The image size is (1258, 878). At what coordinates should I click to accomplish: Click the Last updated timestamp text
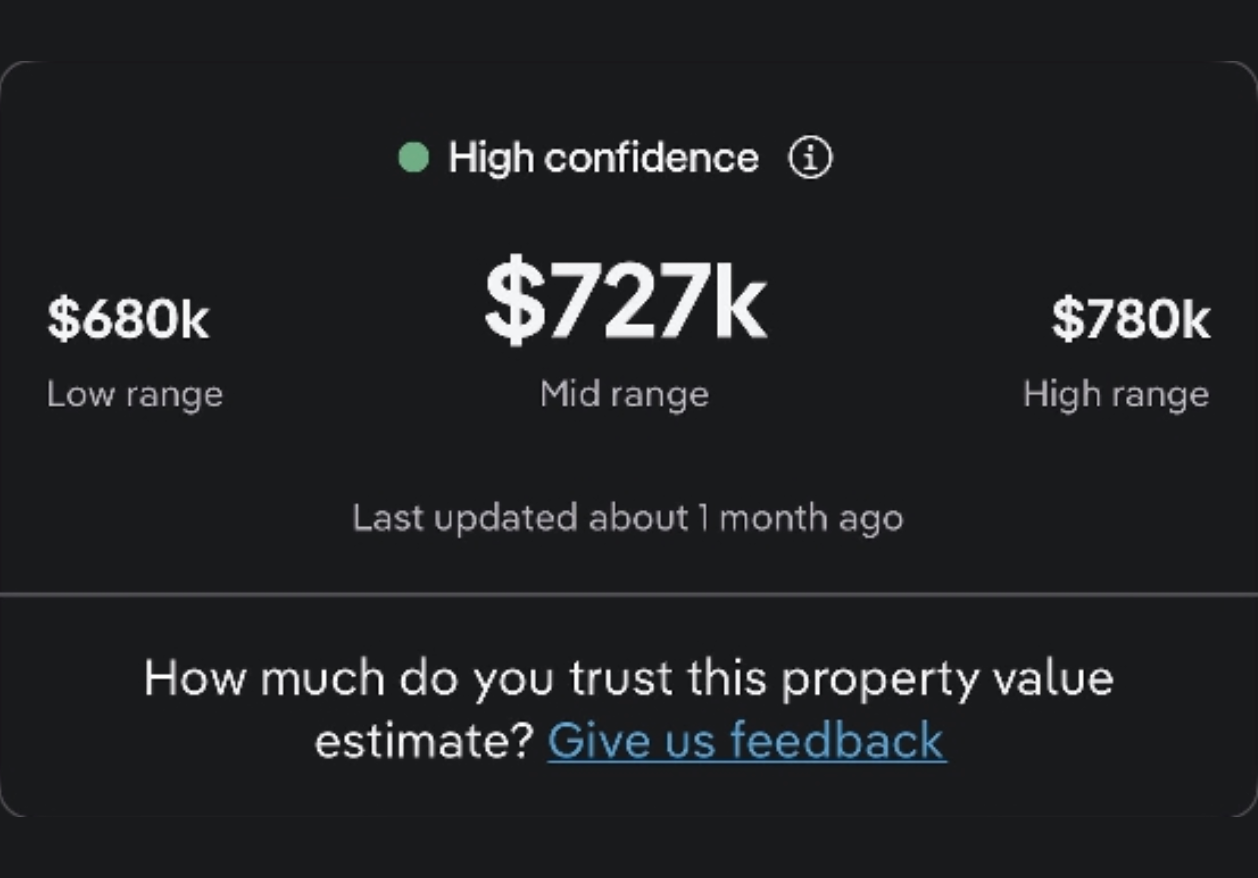[627, 518]
